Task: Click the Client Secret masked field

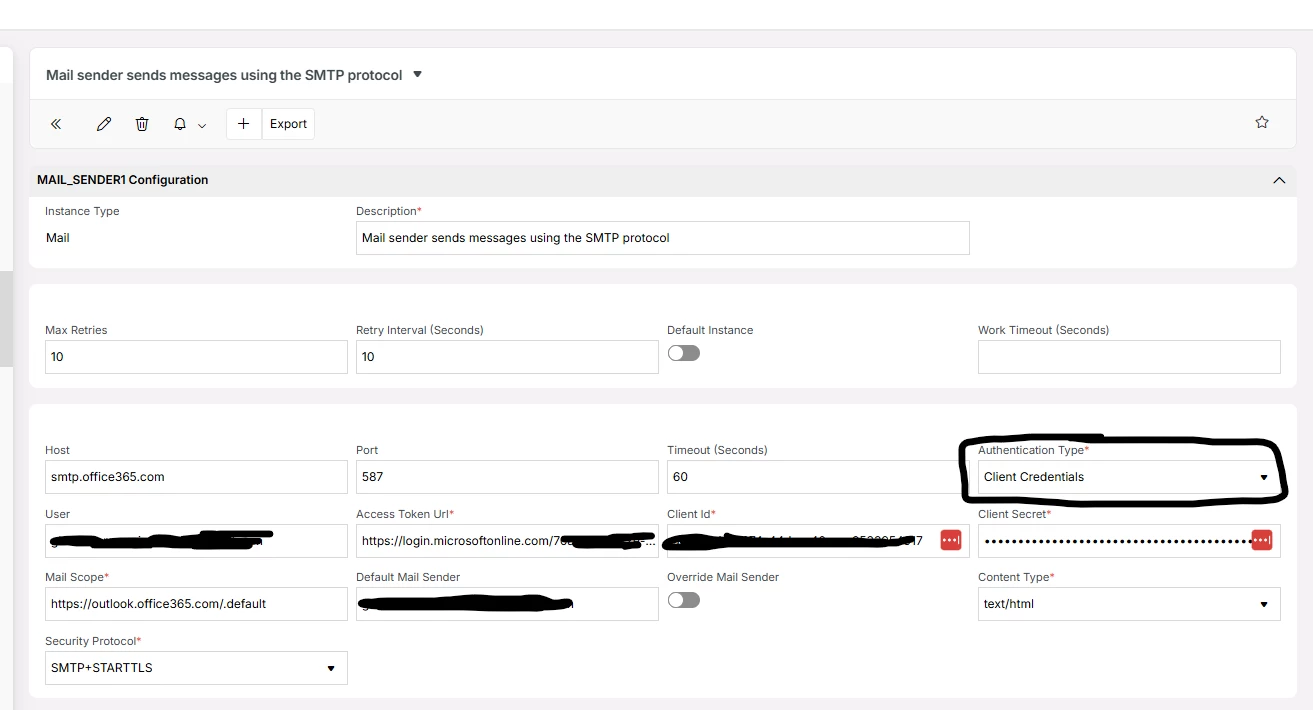Action: (1129, 541)
